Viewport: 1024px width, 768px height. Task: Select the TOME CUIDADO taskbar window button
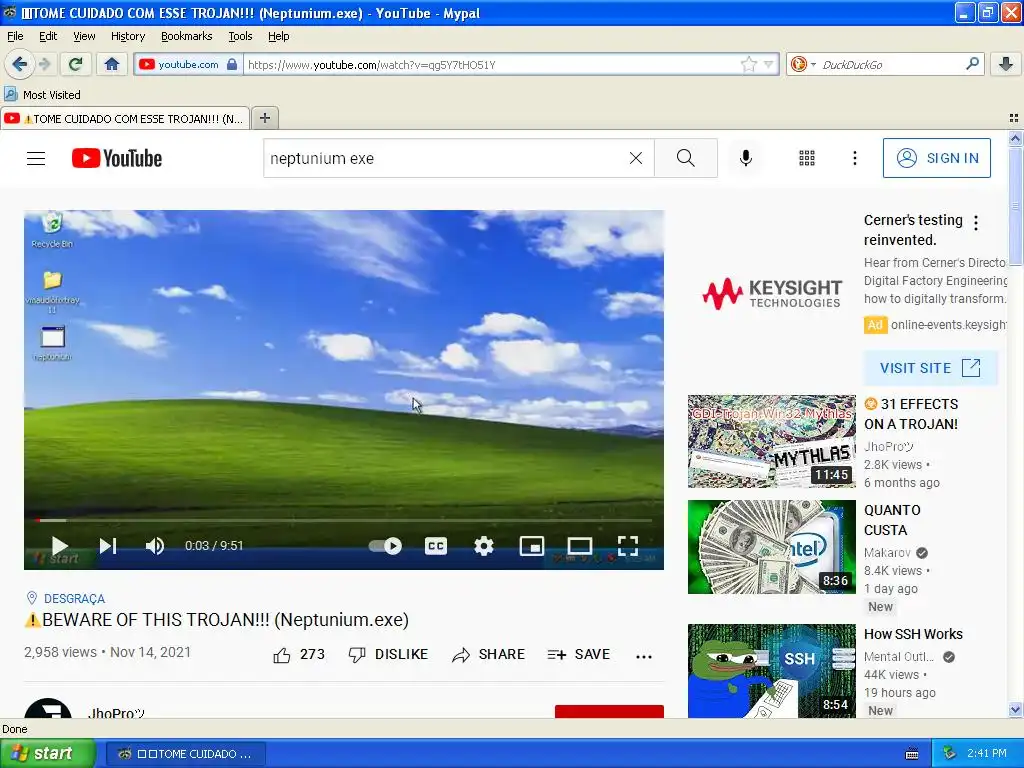186,754
